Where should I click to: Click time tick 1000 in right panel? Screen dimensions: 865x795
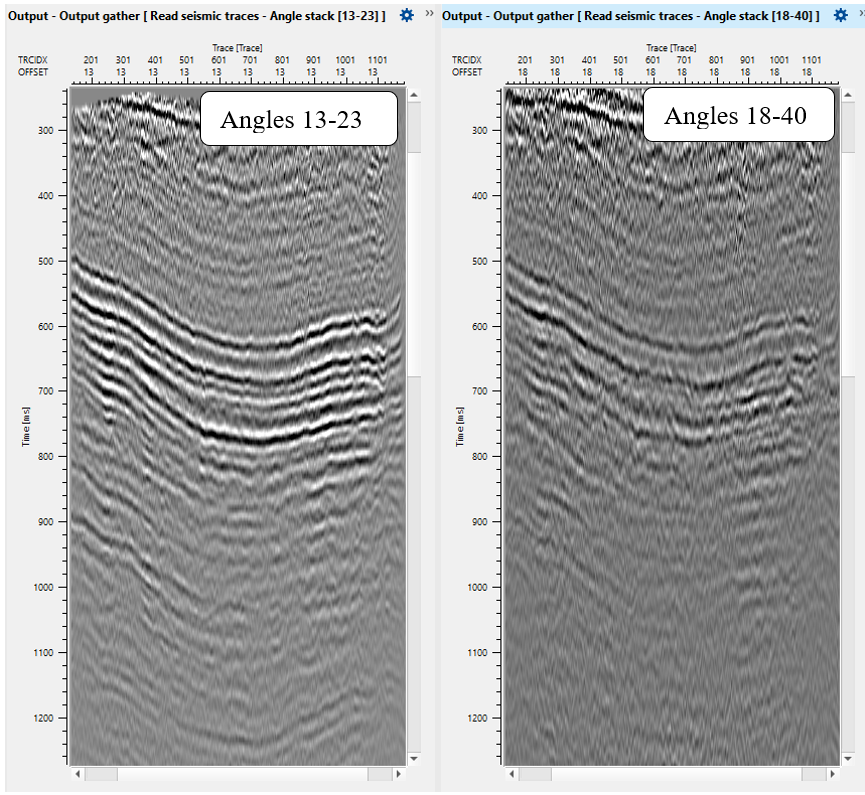[x=477, y=587]
